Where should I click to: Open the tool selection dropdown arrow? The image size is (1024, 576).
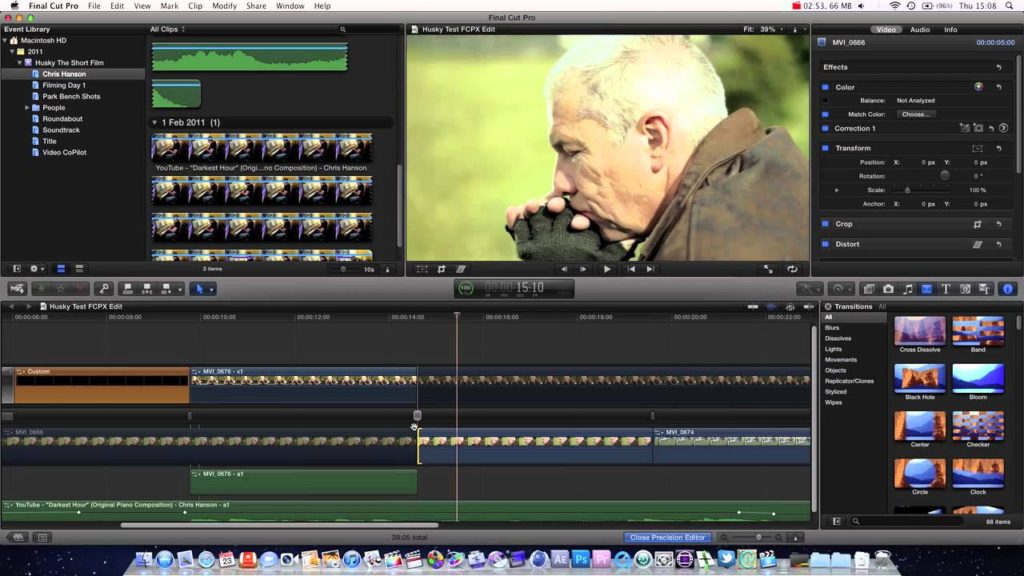[212, 289]
